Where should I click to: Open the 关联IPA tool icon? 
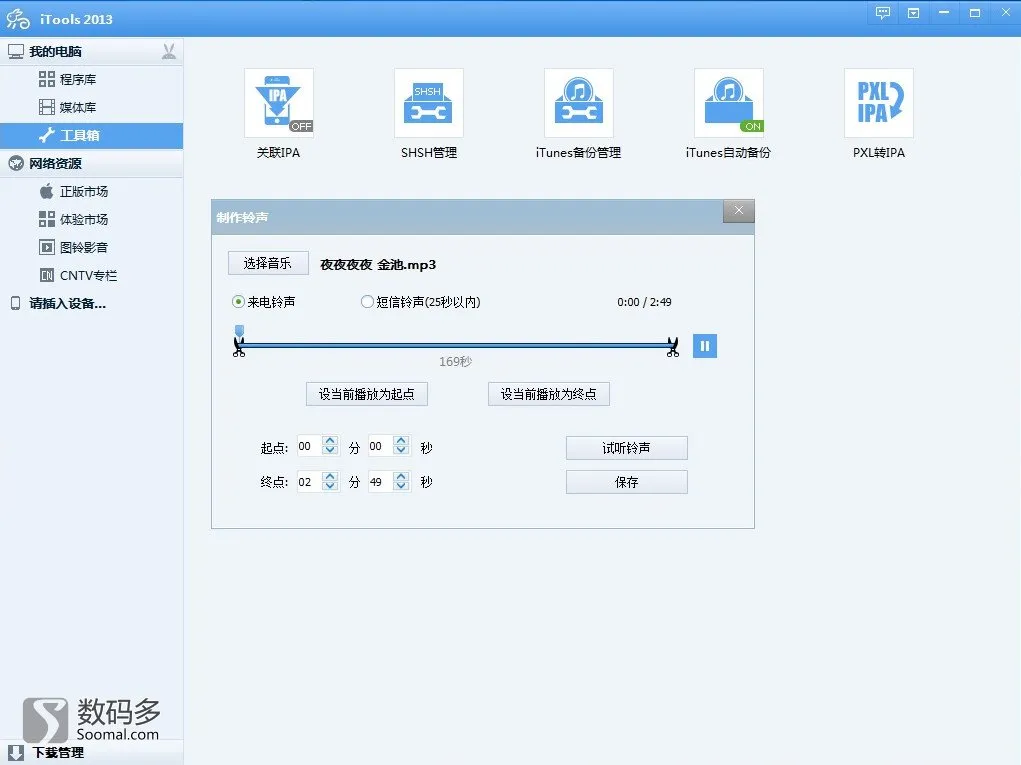click(x=279, y=103)
